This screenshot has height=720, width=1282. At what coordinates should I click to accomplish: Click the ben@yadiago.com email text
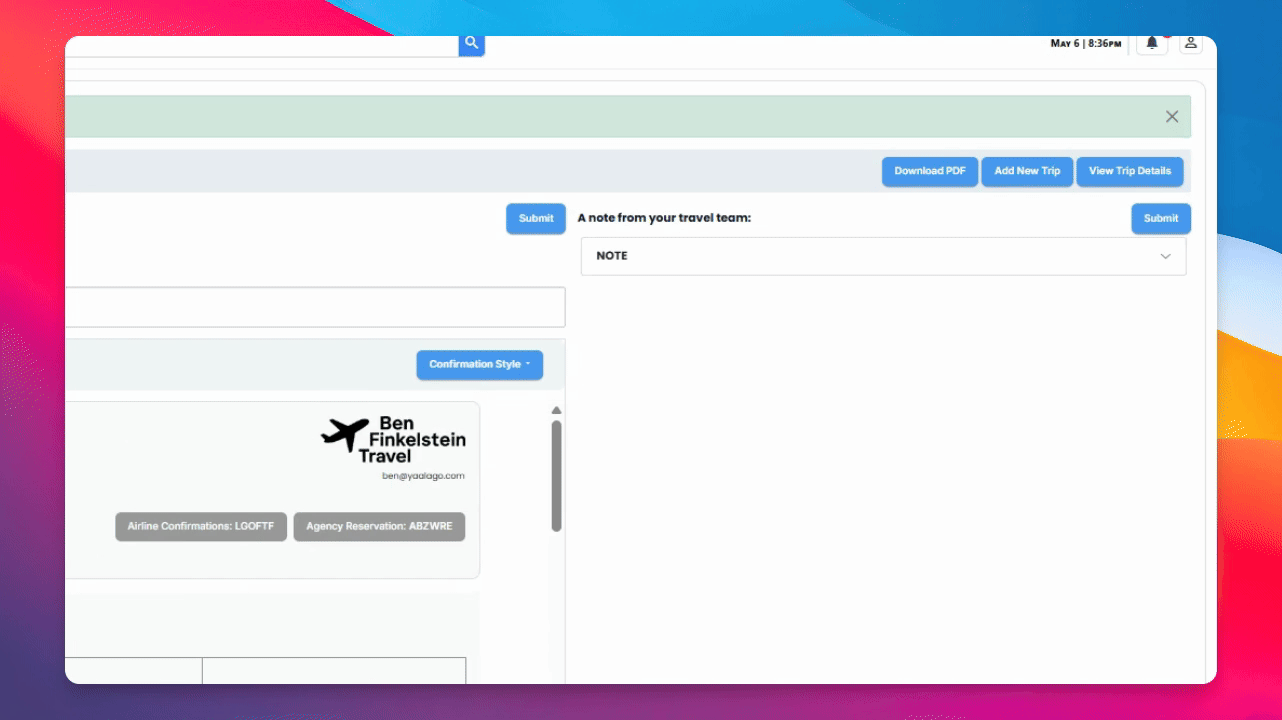point(423,476)
